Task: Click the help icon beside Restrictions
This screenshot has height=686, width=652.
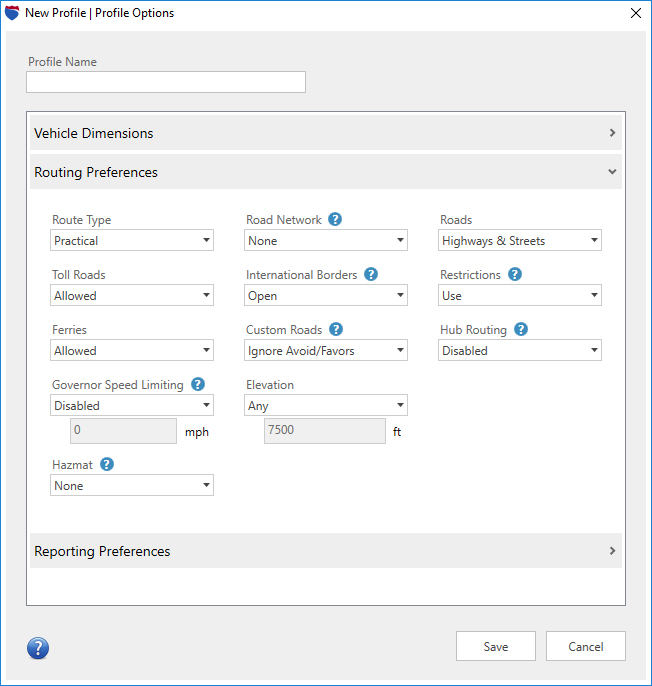Action: [515, 274]
